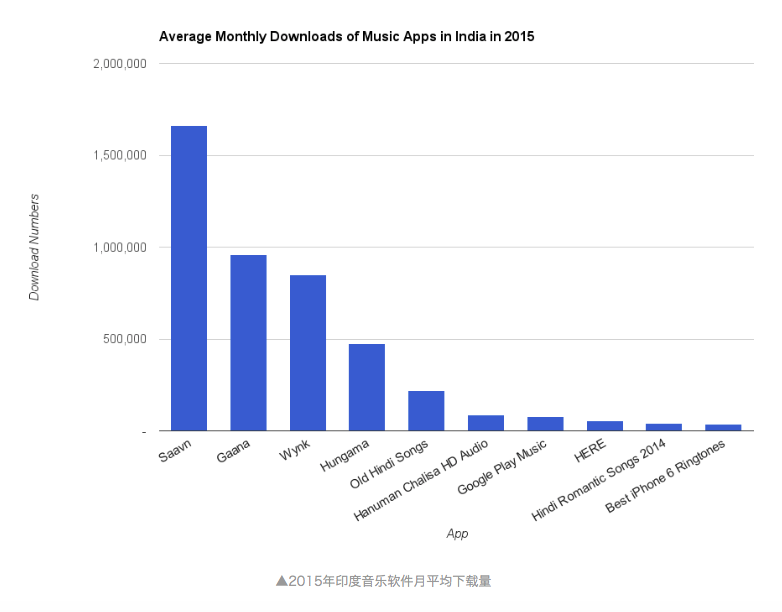This screenshot has width=782, height=612.
Task: Click the Old Hindi Songs bar
Action: [x=426, y=410]
